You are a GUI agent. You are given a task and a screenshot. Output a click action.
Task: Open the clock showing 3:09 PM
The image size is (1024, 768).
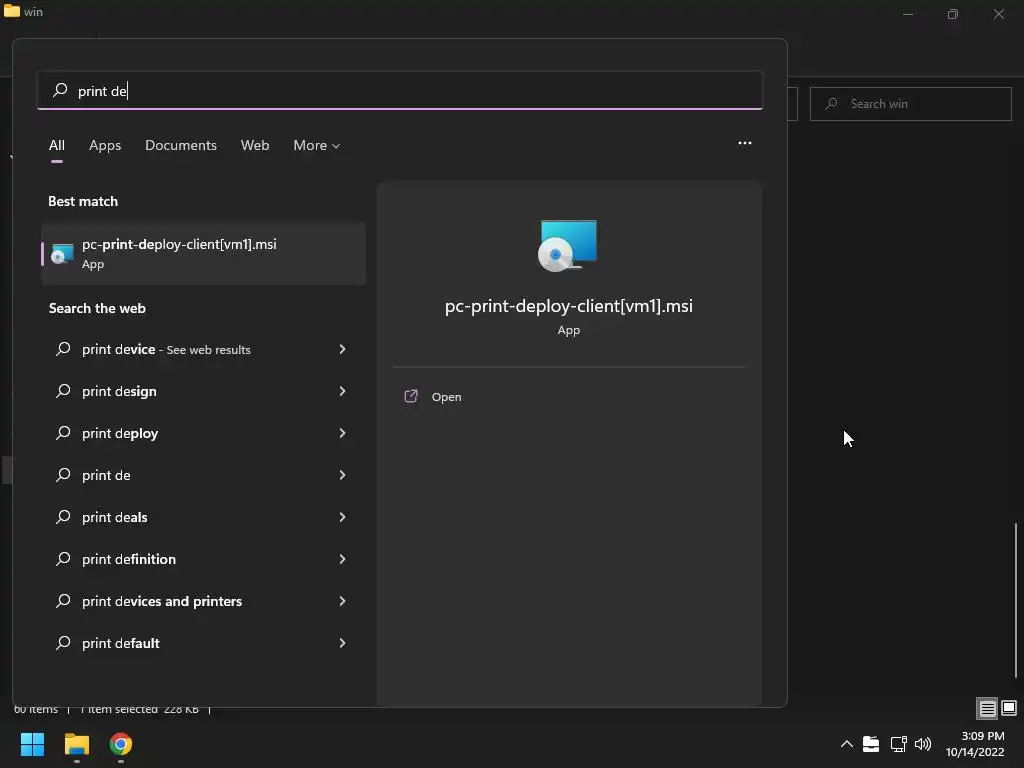tap(975, 744)
